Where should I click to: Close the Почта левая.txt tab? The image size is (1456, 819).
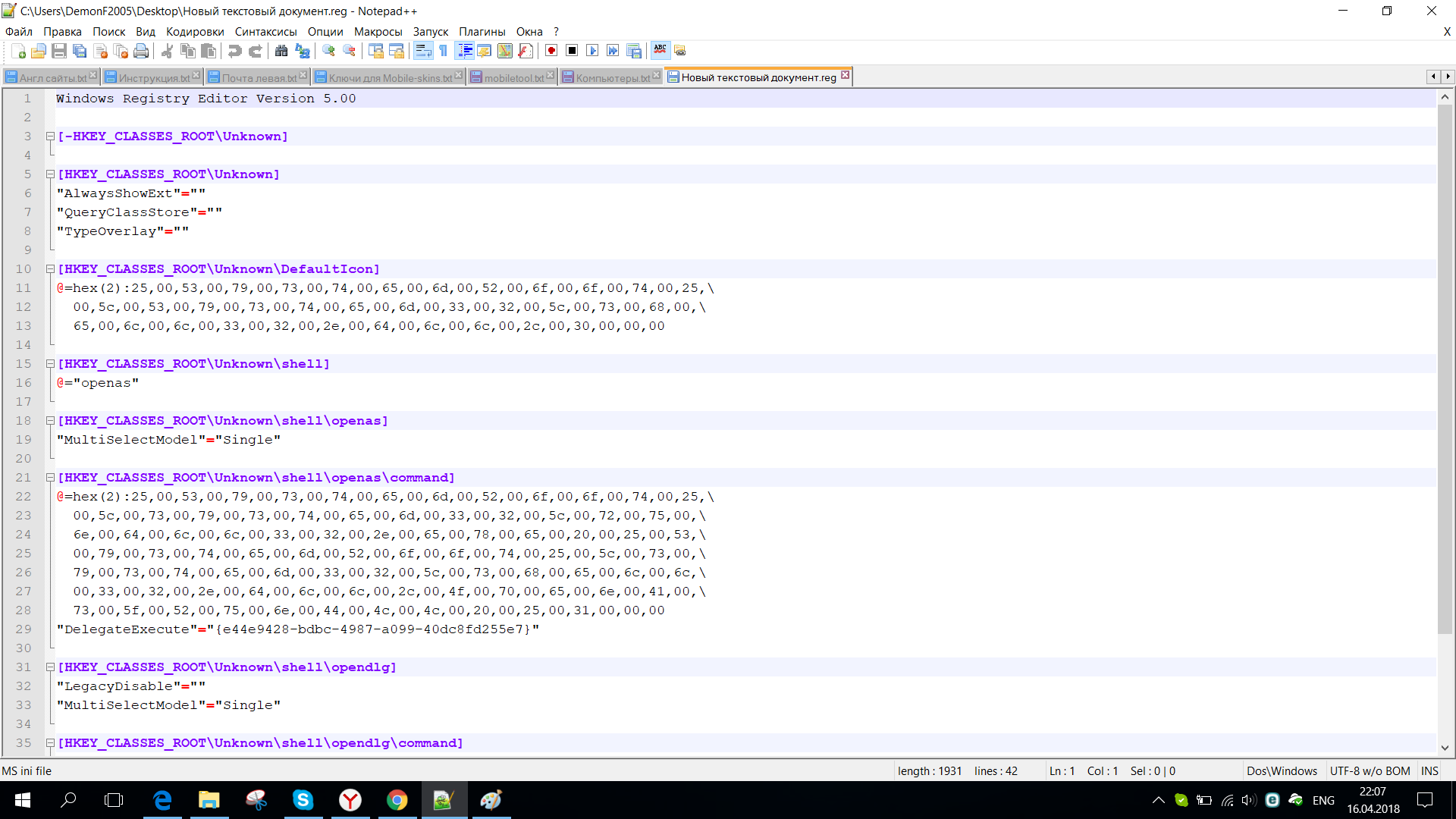(x=303, y=75)
